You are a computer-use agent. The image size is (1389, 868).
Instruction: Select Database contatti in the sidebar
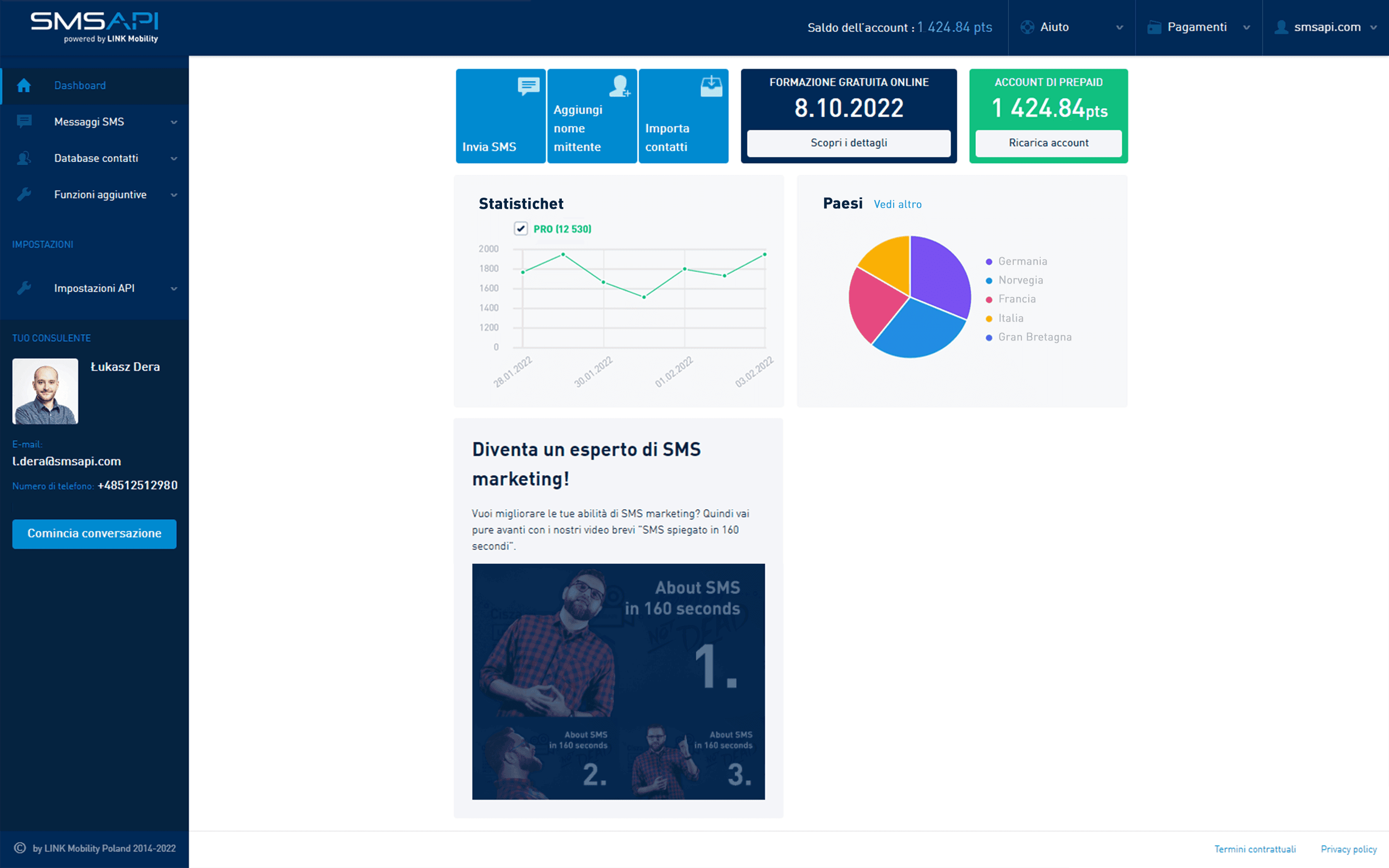click(95, 159)
